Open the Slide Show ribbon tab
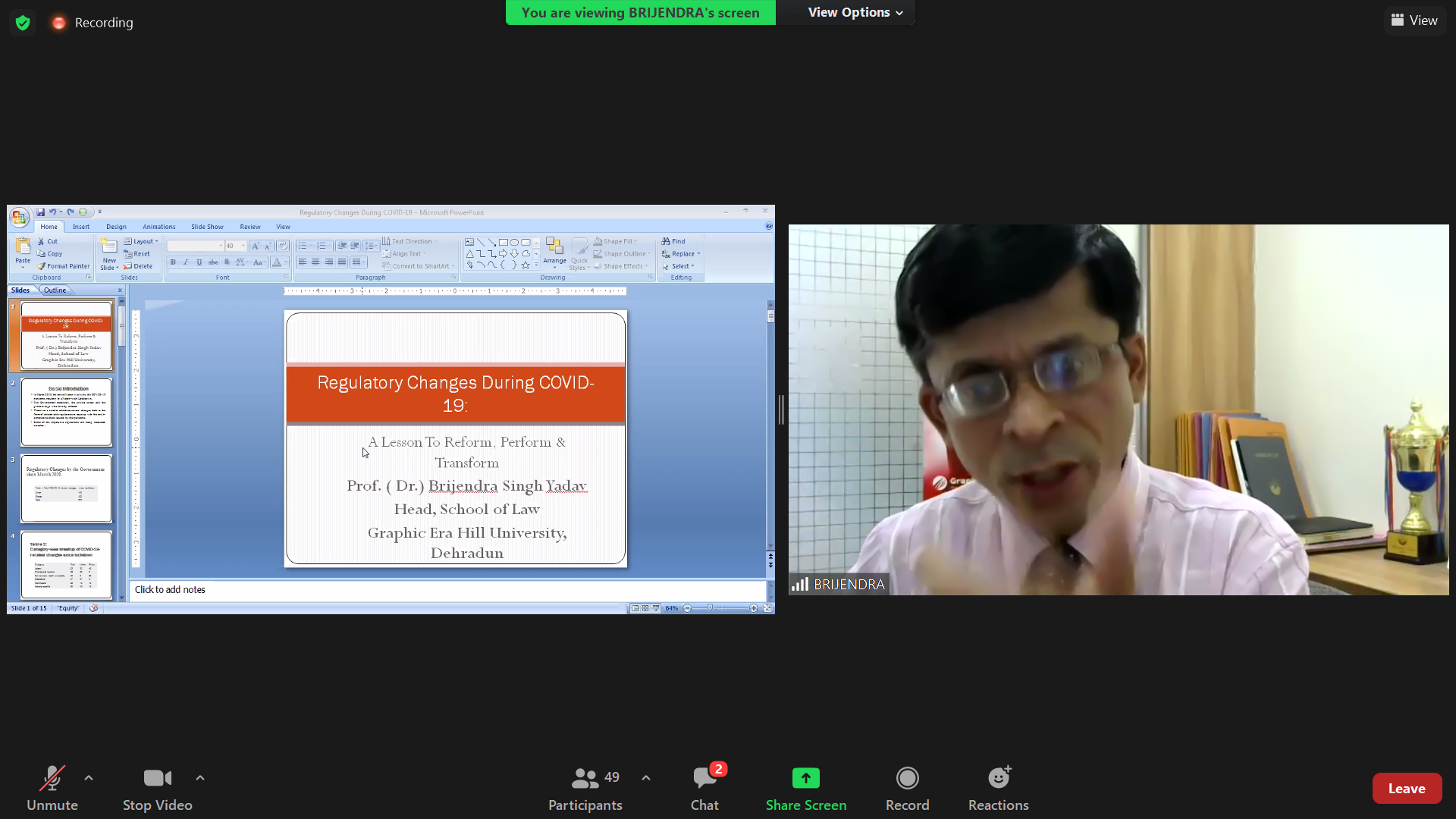The height and width of the screenshot is (819, 1456). pyautogui.click(x=207, y=227)
